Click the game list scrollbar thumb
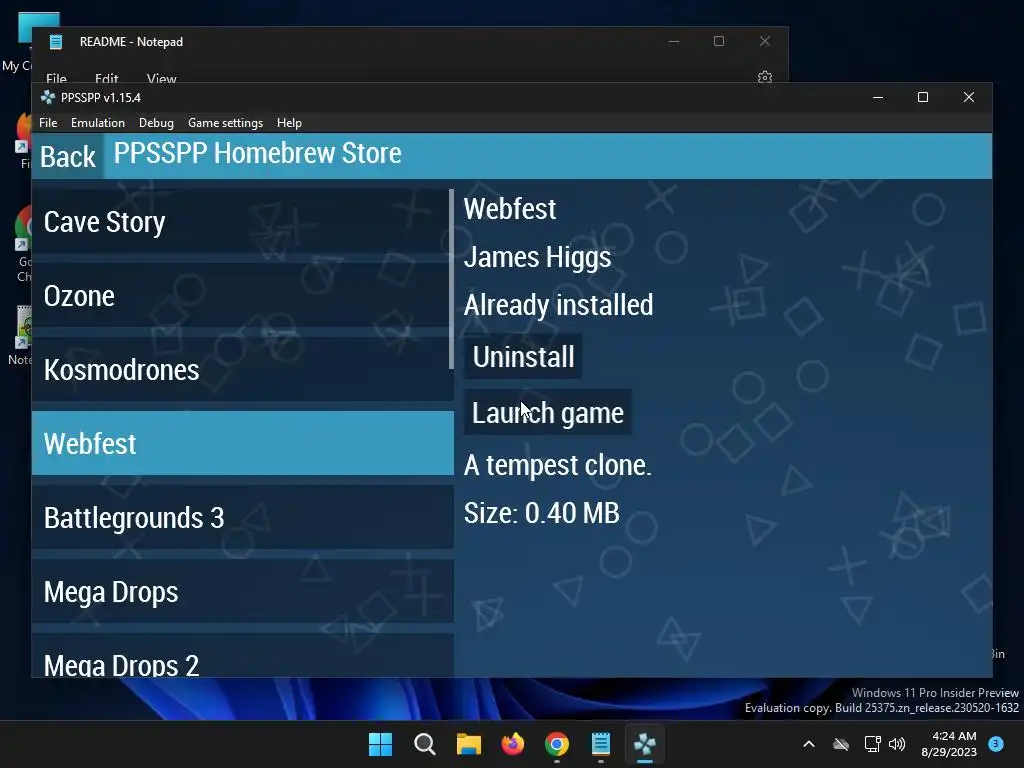Viewport: 1024px width, 768px height. tap(451, 280)
